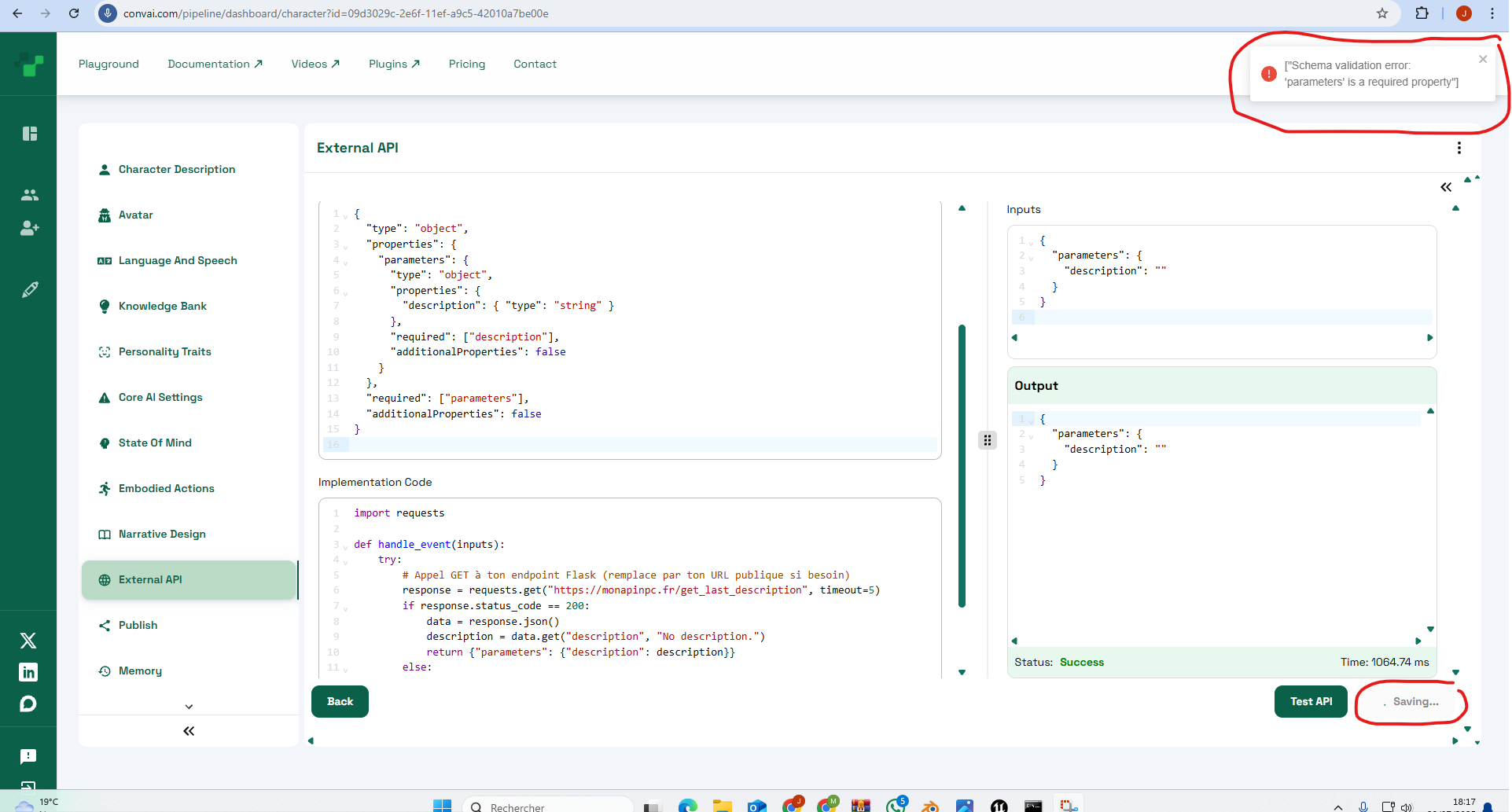Select the Narrative Design menu item

pos(162,535)
